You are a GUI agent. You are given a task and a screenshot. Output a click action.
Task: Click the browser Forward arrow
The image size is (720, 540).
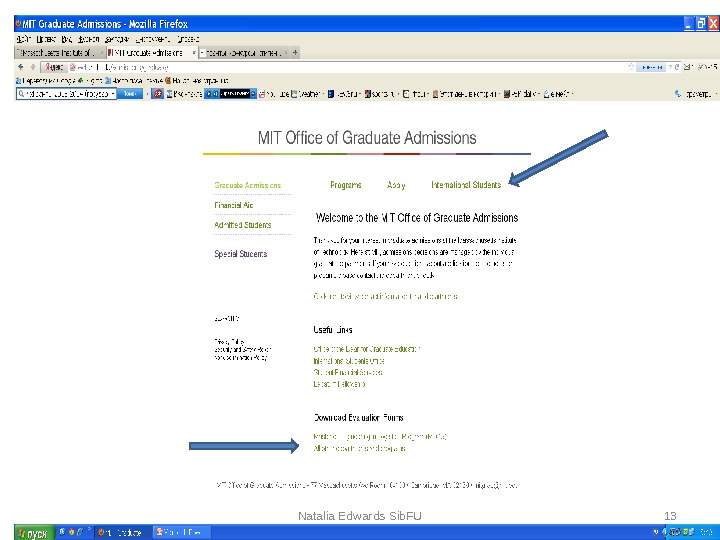coord(32,67)
